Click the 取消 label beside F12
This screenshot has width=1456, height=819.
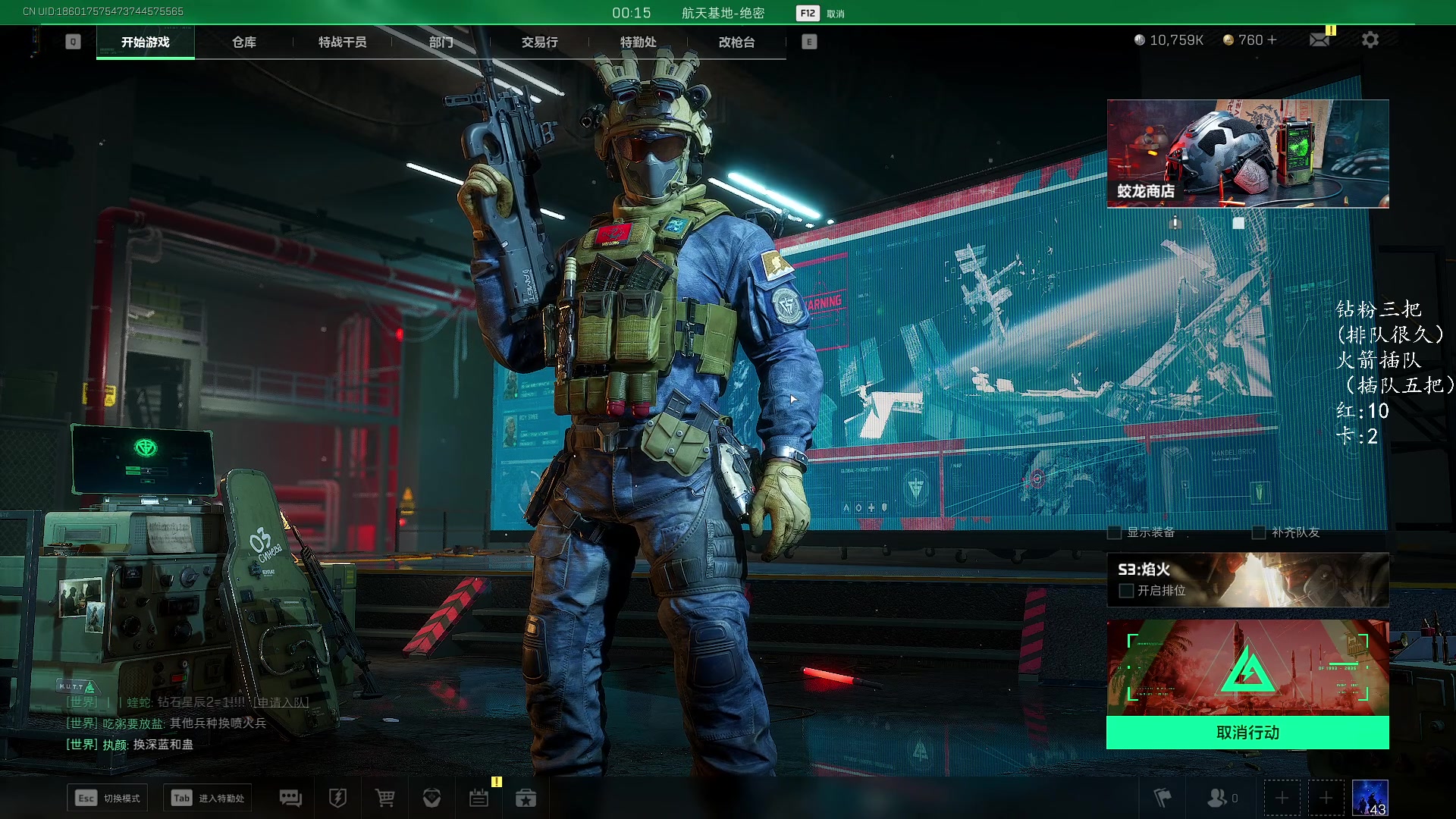pyautogui.click(x=835, y=14)
